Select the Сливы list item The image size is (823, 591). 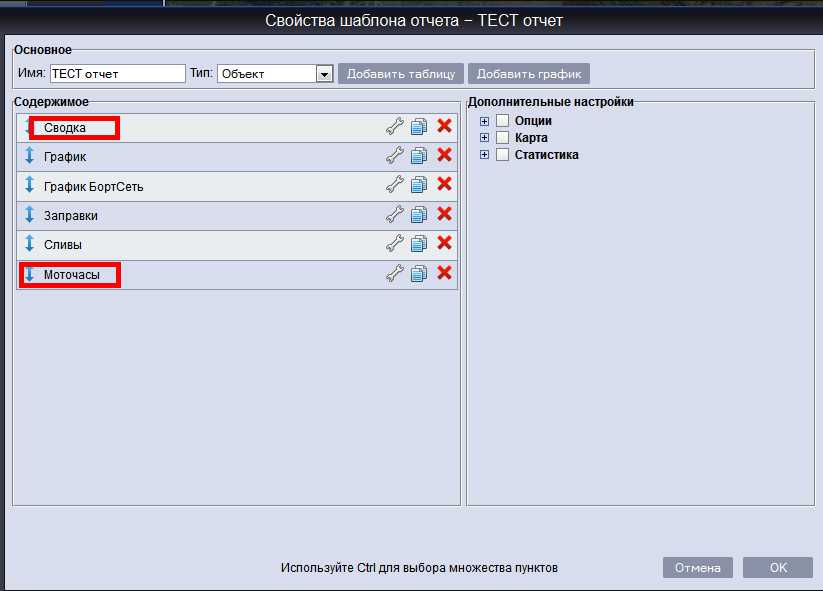tap(237, 245)
